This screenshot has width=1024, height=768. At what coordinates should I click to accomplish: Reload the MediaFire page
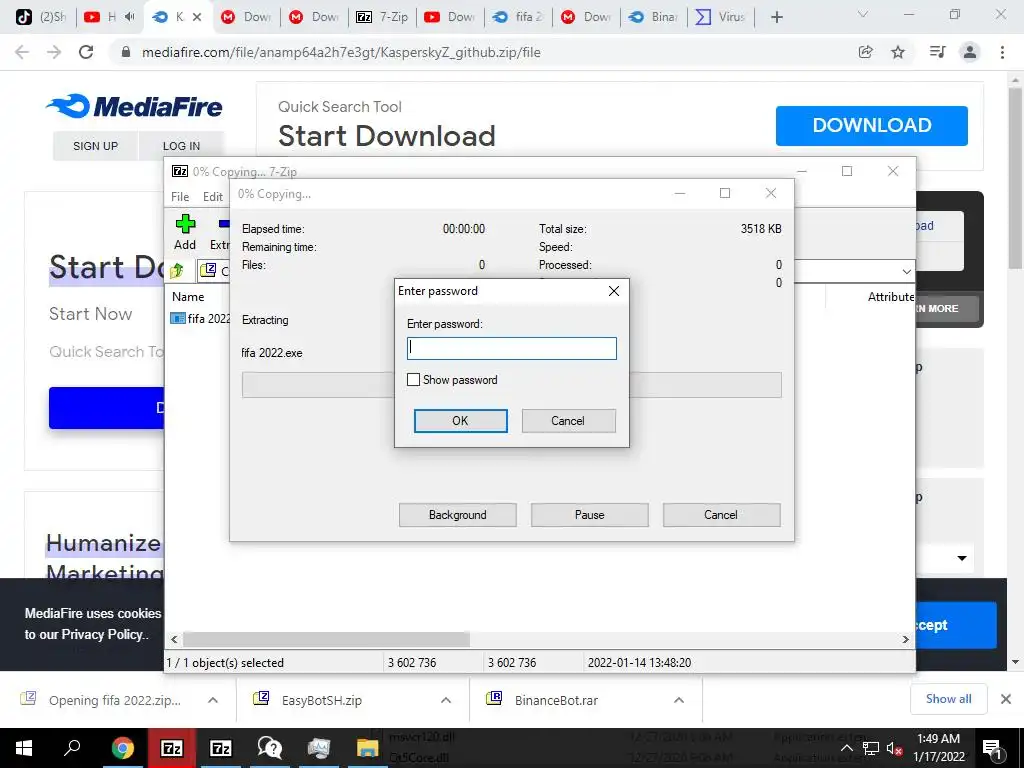point(86,52)
